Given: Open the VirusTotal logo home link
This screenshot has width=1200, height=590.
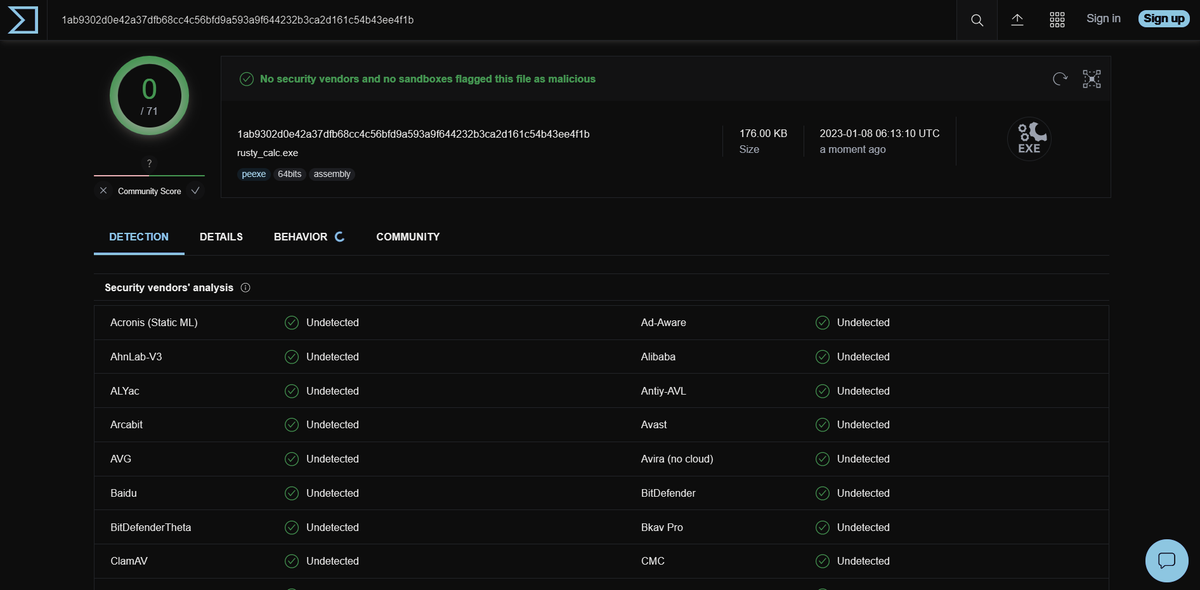Looking at the screenshot, I should [x=23, y=19].
